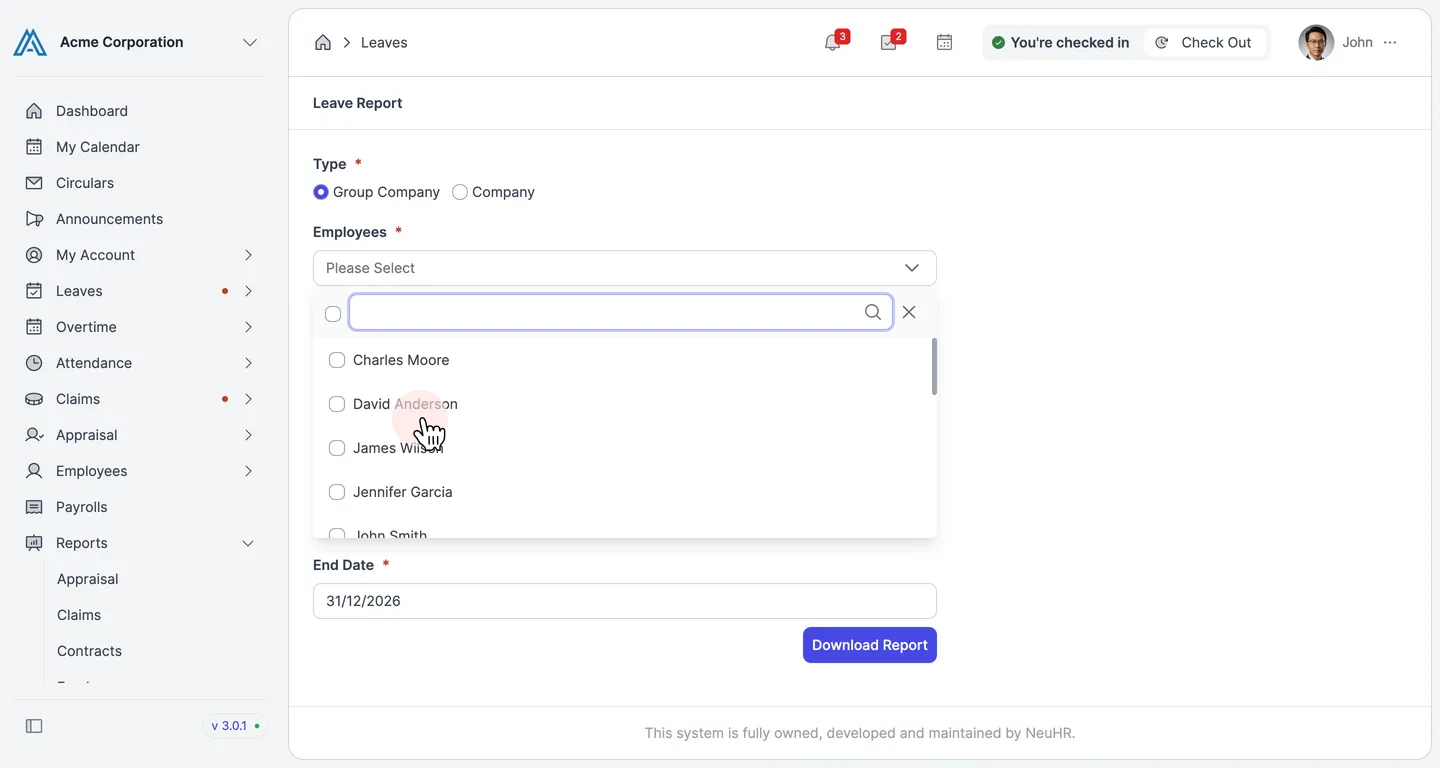The height and width of the screenshot is (768, 1440).
Task: Expand the Leaves submenu chevron
Action: pyautogui.click(x=248, y=291)
